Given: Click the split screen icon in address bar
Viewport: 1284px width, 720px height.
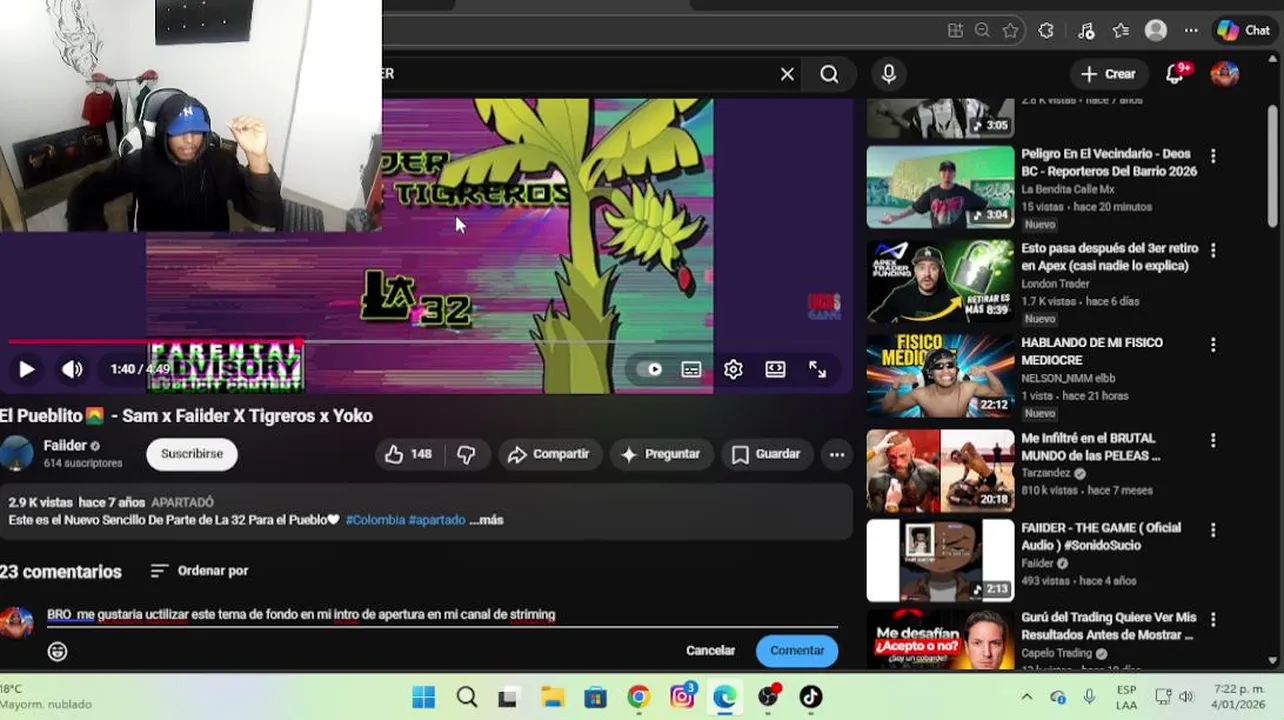Looking at the screenshot, I should (955, 30).
